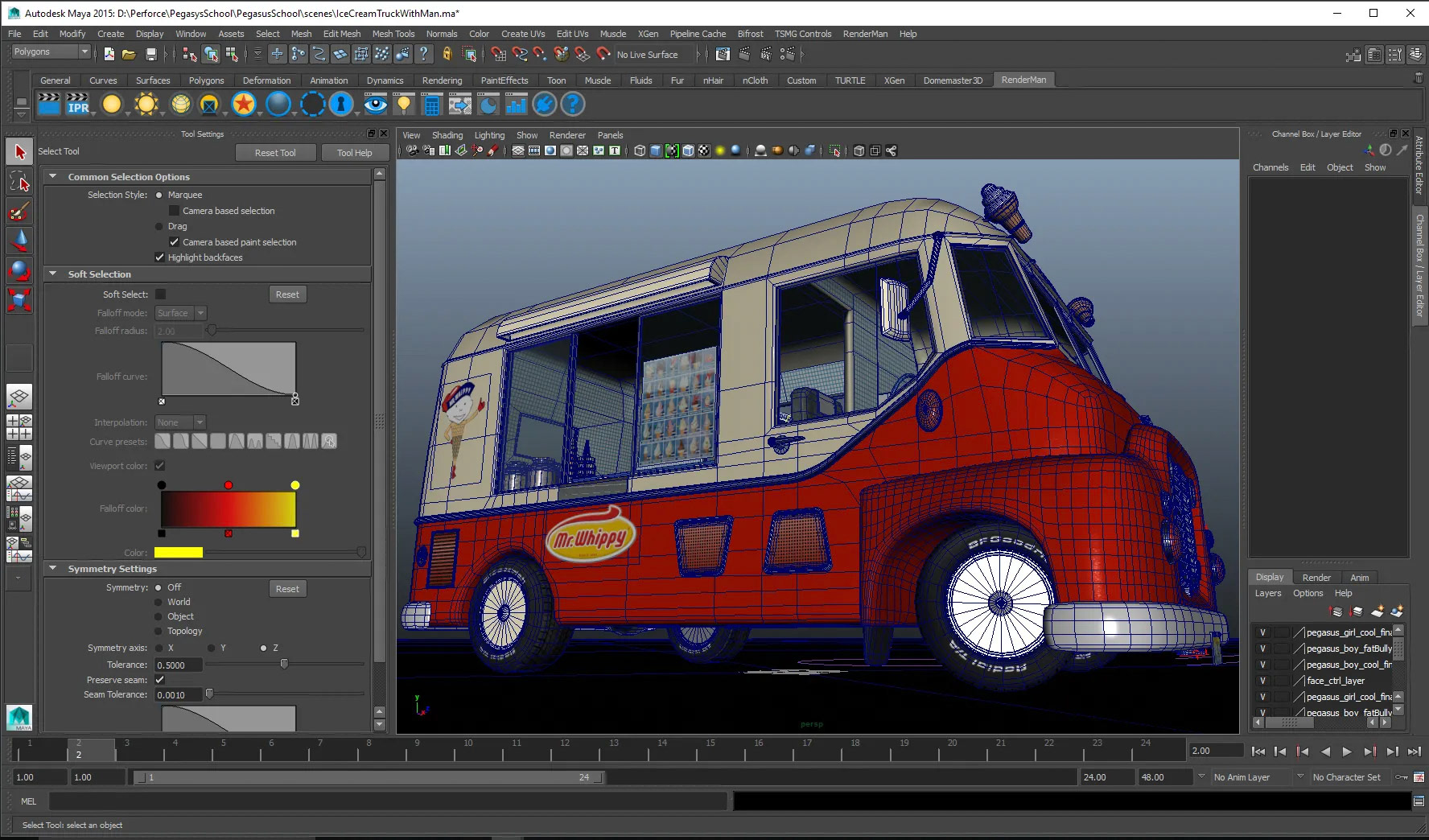The width and height of the screenshot is (1429, 840).
Task: Switch to the Polygons shelf tab
Action: 206,80
